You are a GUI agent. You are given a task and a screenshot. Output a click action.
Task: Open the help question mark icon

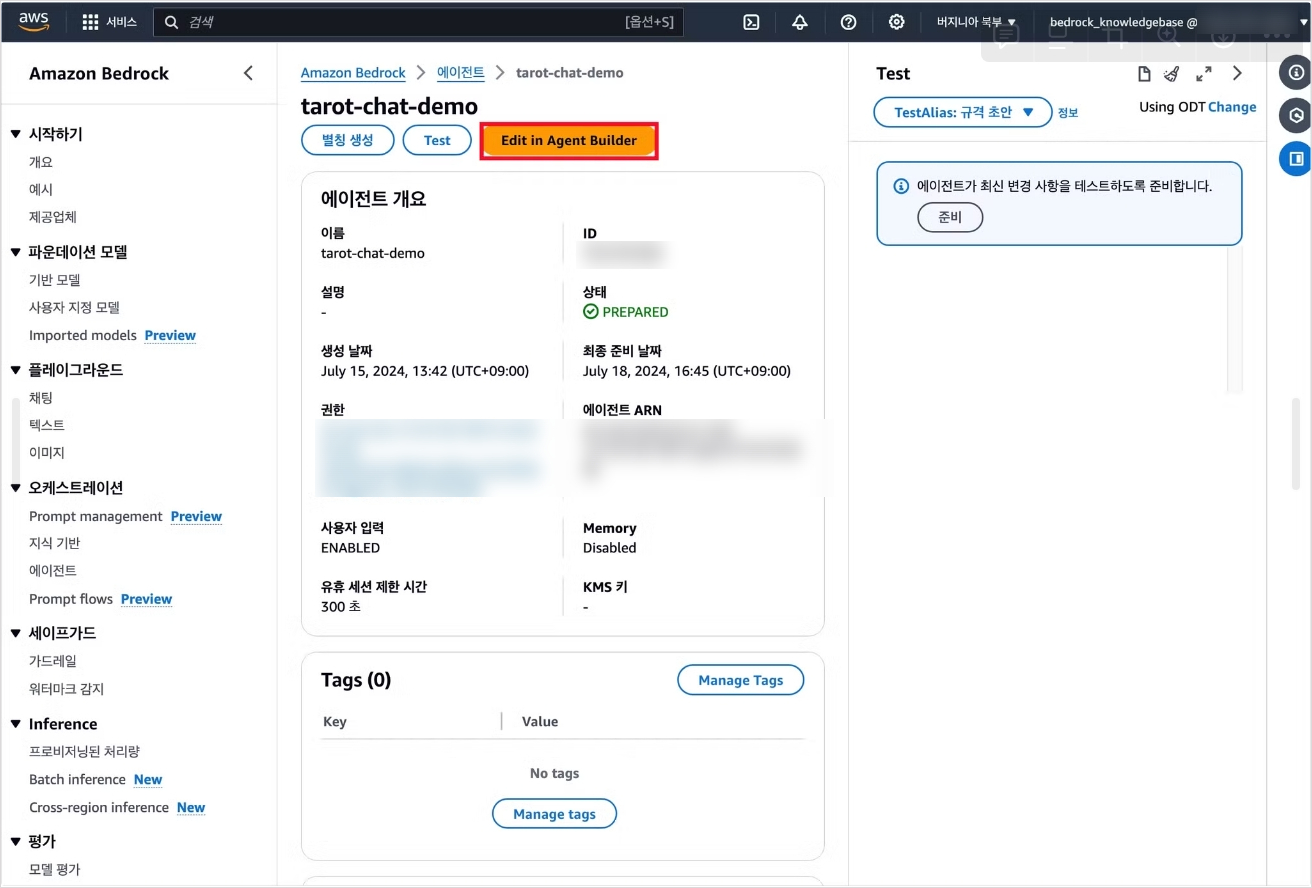click(849, 22)
